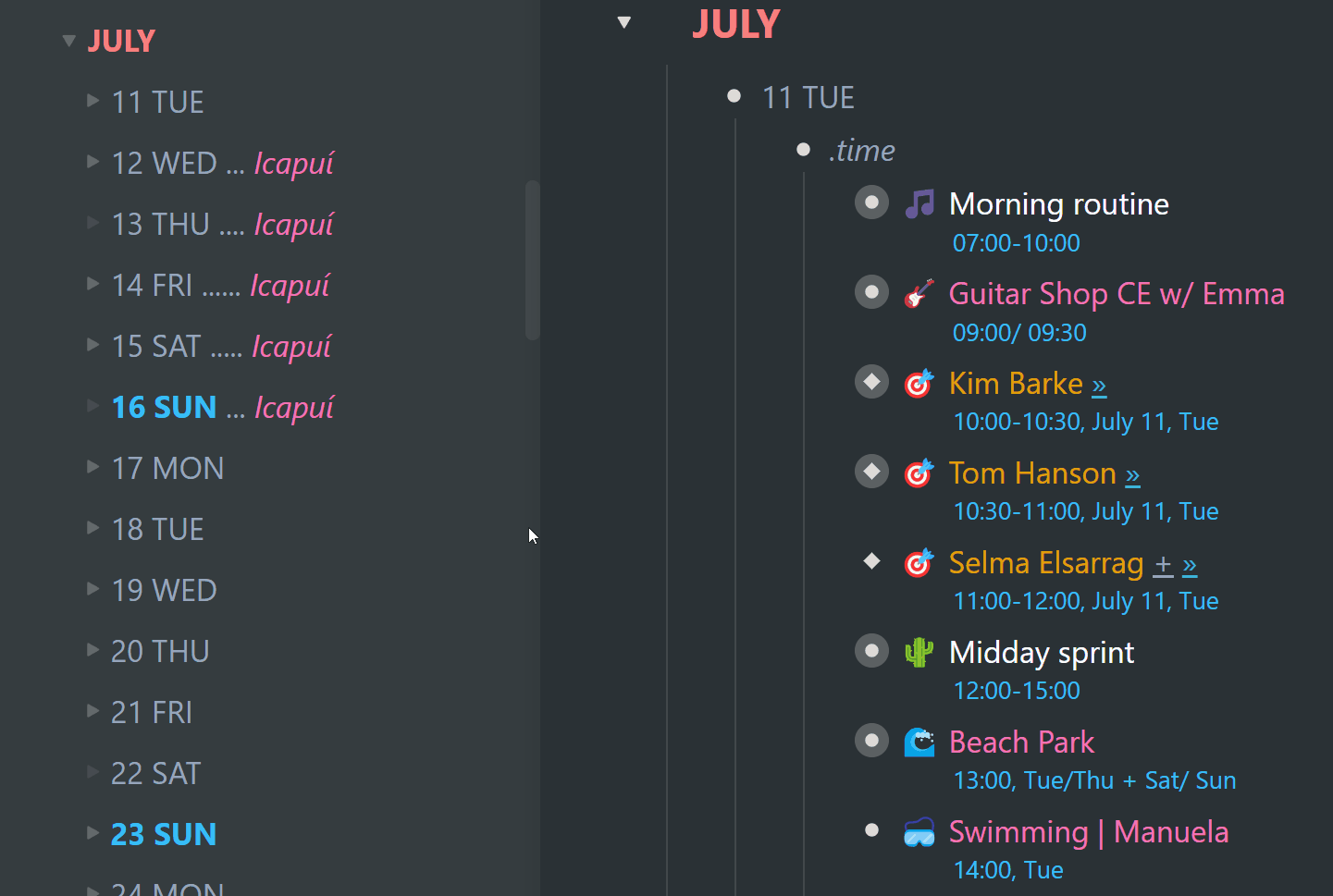Click the target icon beside Tom Hanson

(919, 473)
